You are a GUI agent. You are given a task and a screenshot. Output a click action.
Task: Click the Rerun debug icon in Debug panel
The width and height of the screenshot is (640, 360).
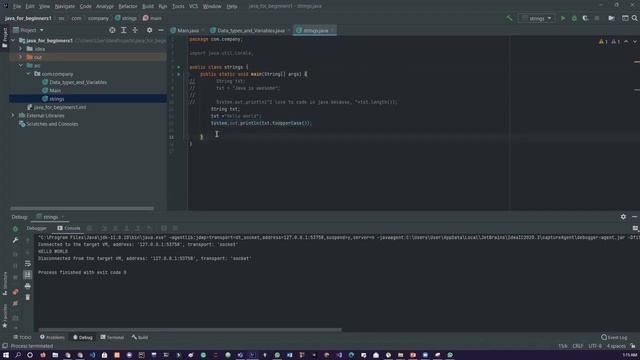(16, 229)
